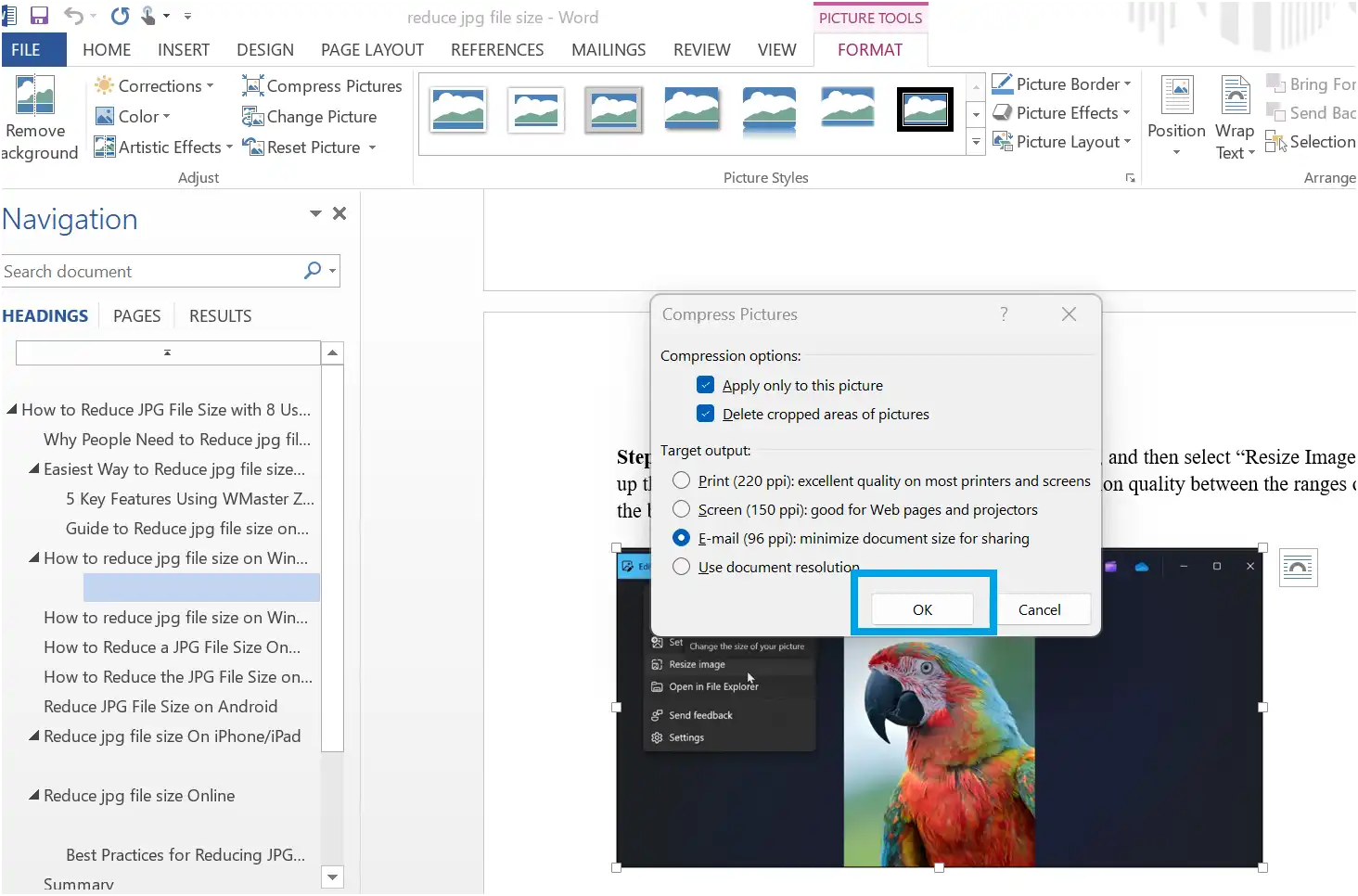Click Send Backward command
Image resolution: width=1358 pixels, height=896 pixels.
tap(1312, 112)
